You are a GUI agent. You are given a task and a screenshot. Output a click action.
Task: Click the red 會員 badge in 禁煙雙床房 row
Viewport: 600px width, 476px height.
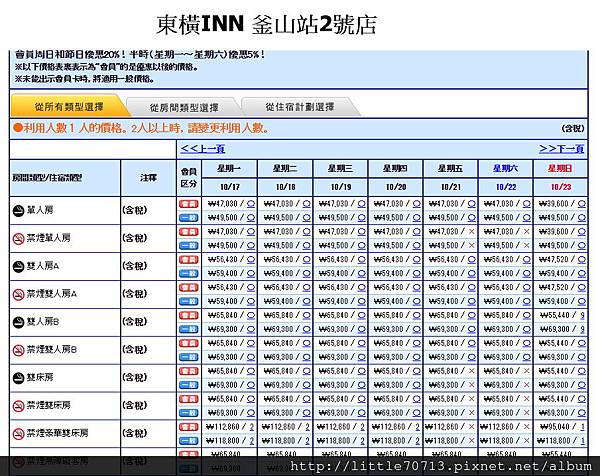coord(189,399)
